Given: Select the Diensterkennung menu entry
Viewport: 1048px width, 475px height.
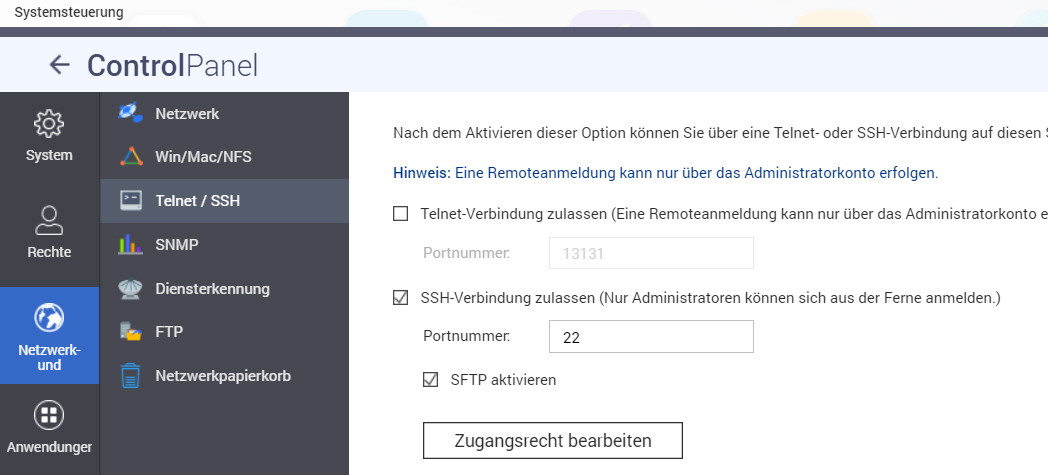Looking at the screenshot, I should point(212,289).
